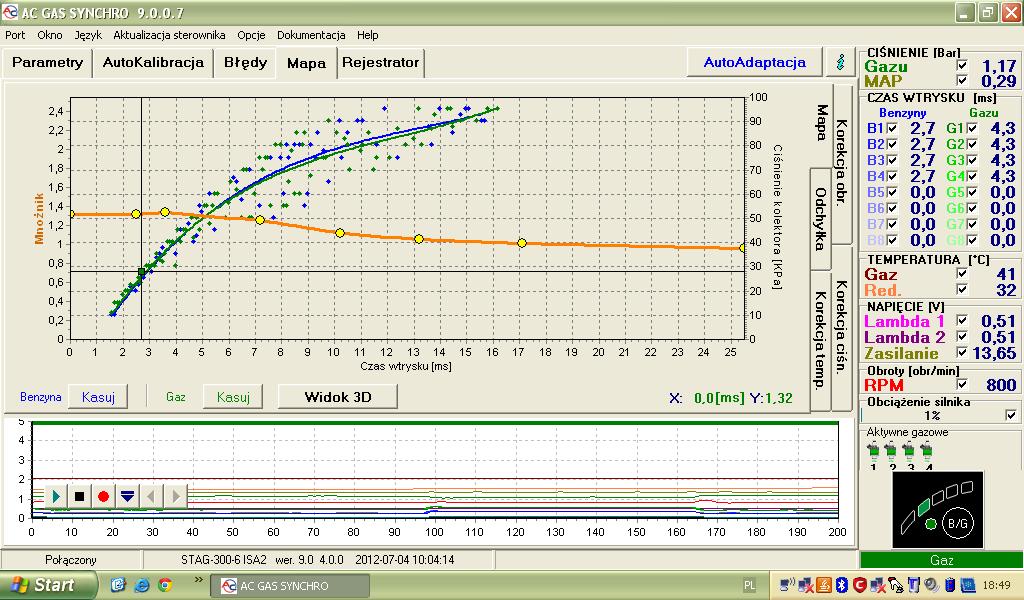Click the B/G fuel switch button
The image size is (1024, 600).
click(x=957, y=523)
